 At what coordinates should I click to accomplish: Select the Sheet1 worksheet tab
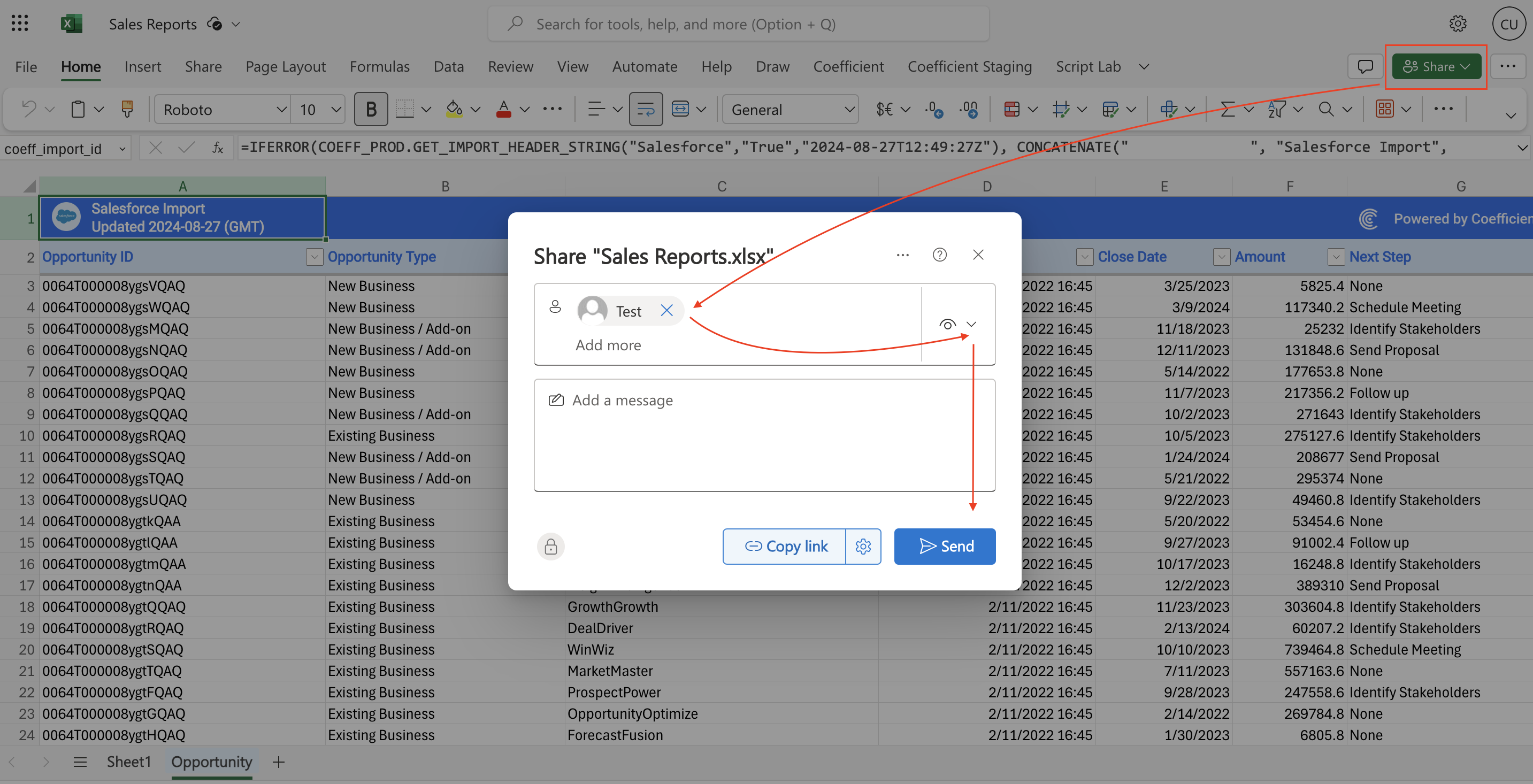click(x=128, y=762)
